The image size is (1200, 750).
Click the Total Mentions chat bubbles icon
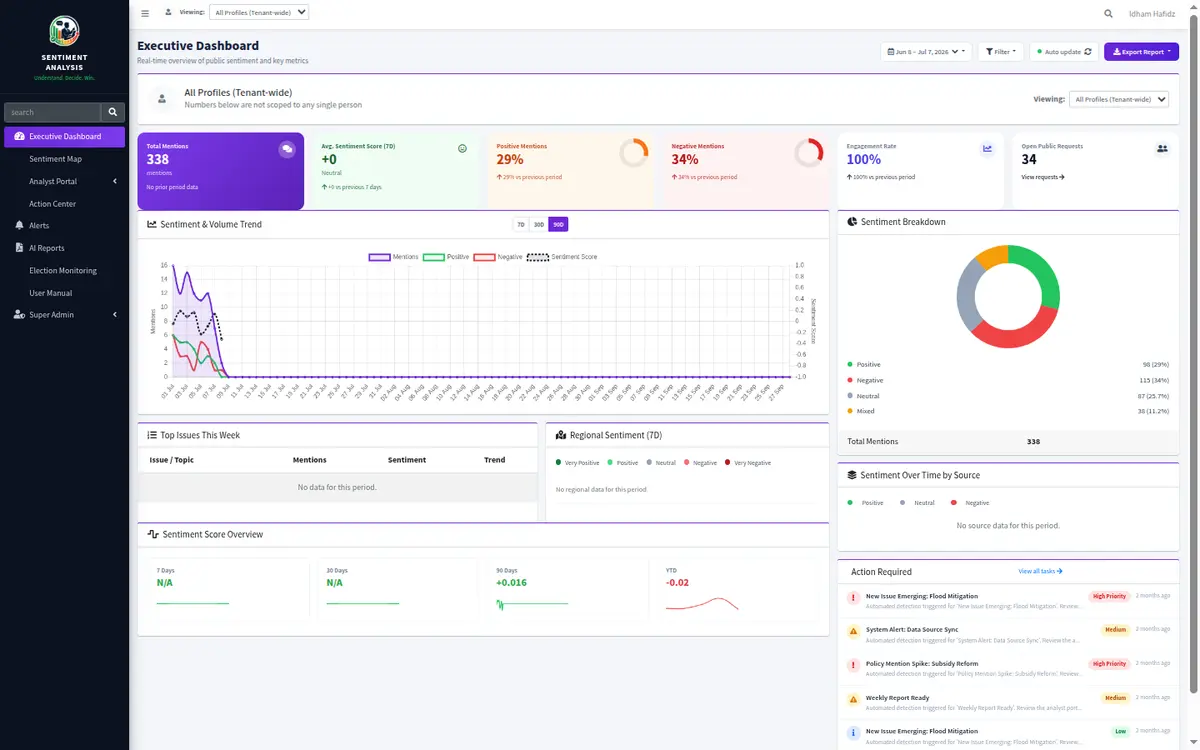click(287, 149)
